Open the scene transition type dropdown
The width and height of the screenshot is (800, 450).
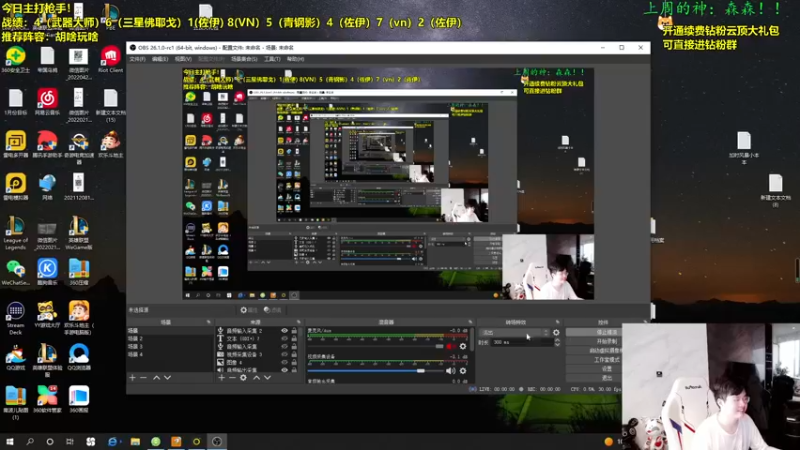click(x=515, y=333)
